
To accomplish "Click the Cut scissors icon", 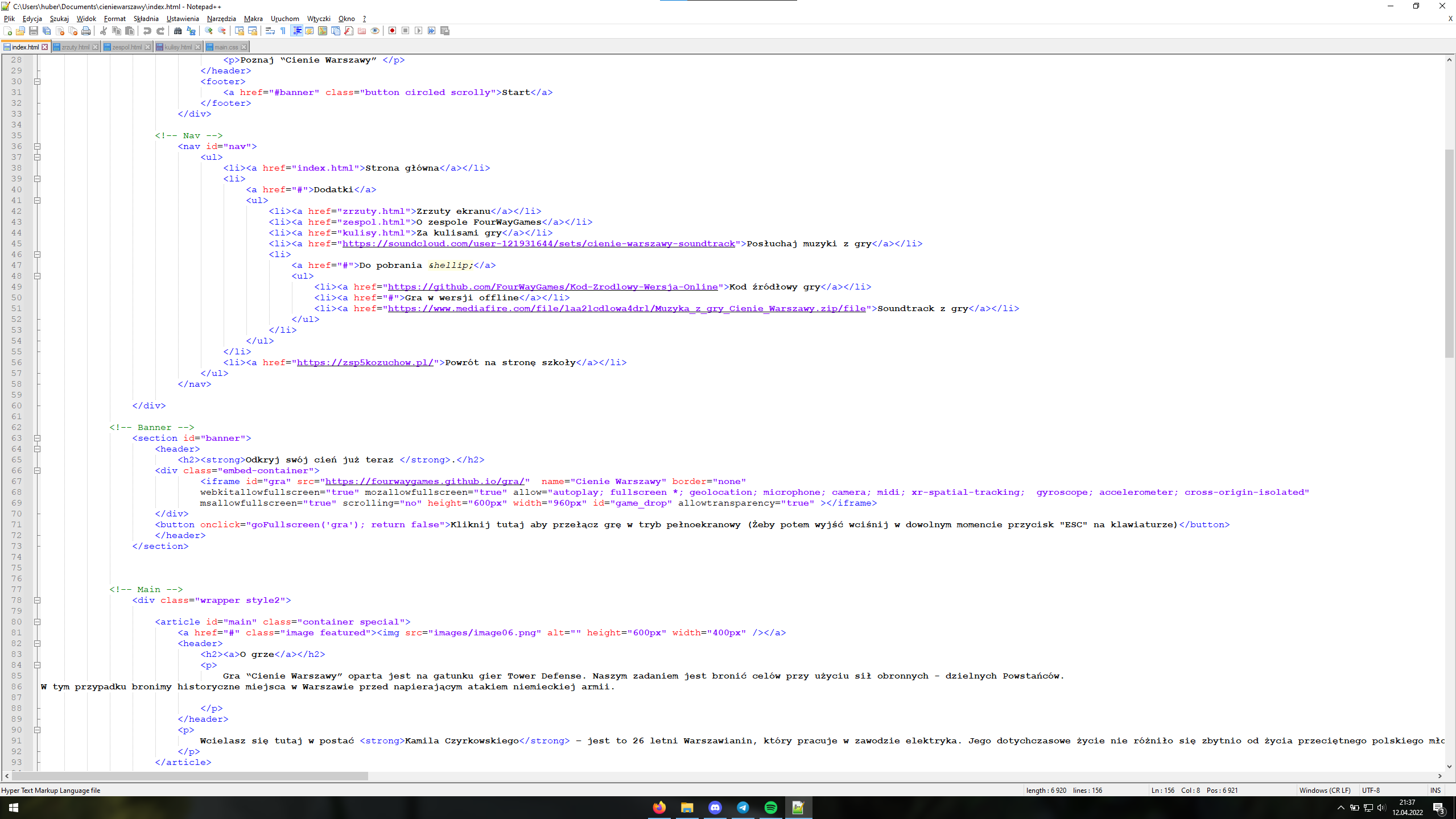I will (104, 31).
